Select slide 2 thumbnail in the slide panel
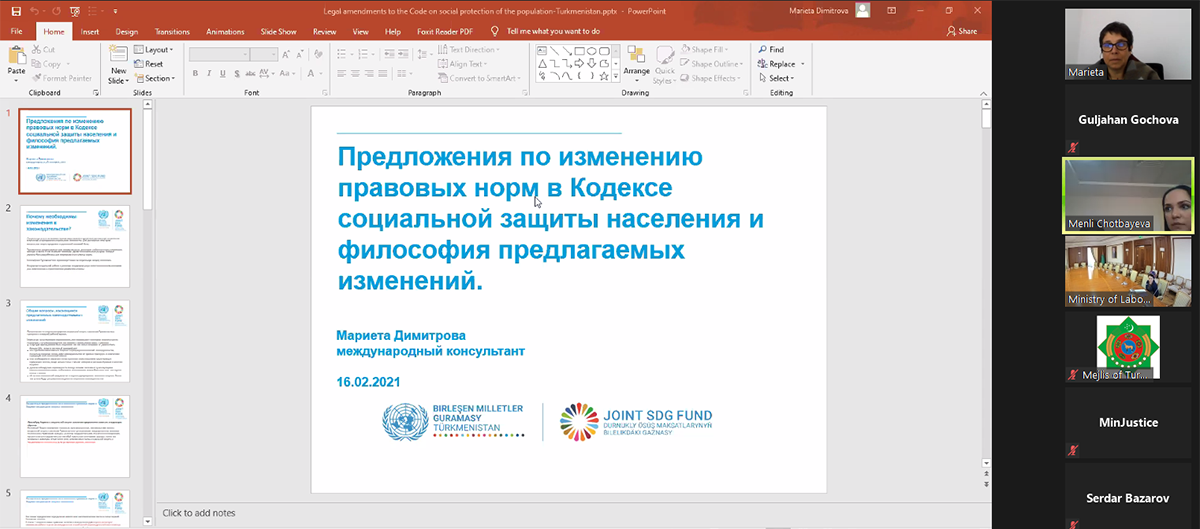 pyautogui.click(x=75, y=243)
